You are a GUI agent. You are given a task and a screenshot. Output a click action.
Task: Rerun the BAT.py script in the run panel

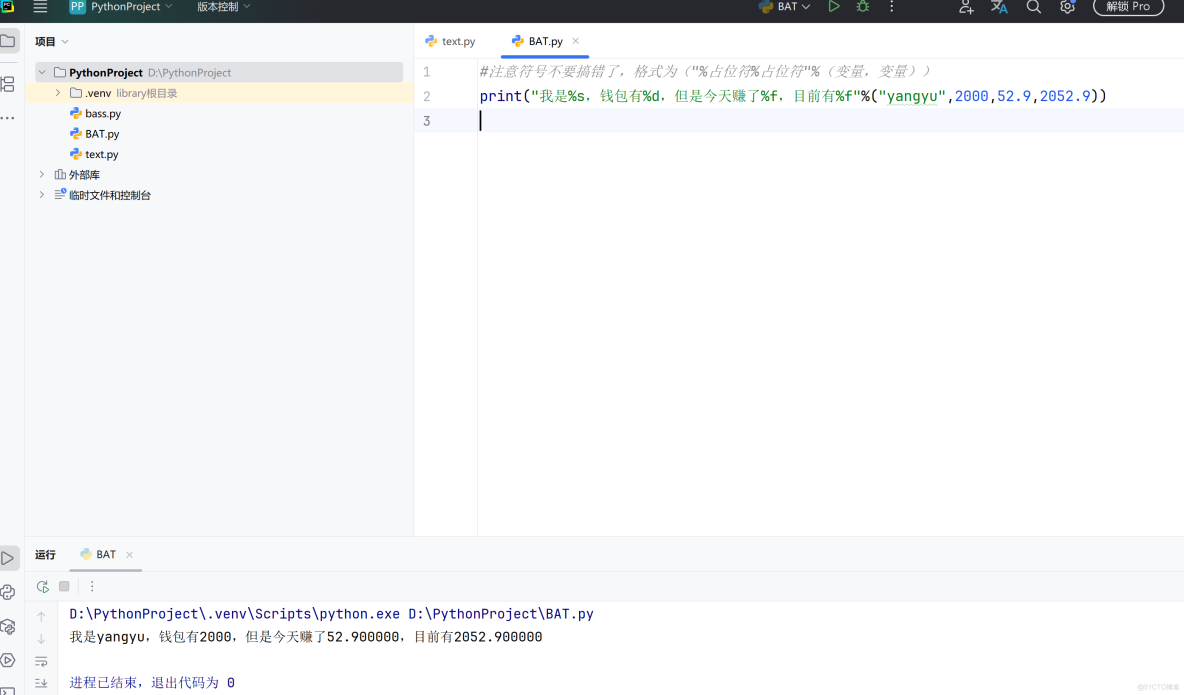click(x=42, y=586)
